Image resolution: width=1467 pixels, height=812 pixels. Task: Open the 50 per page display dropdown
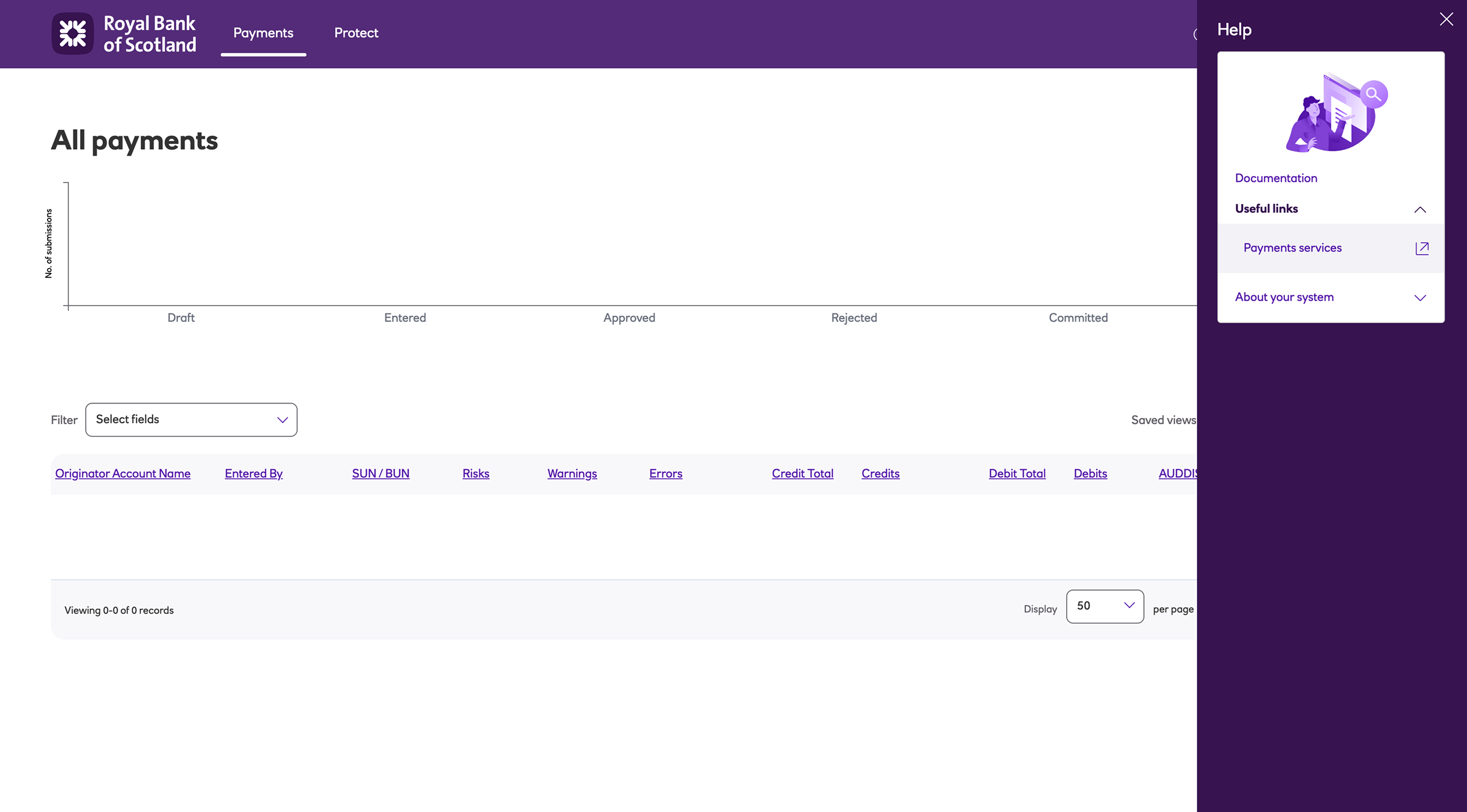click(1104, 607)
